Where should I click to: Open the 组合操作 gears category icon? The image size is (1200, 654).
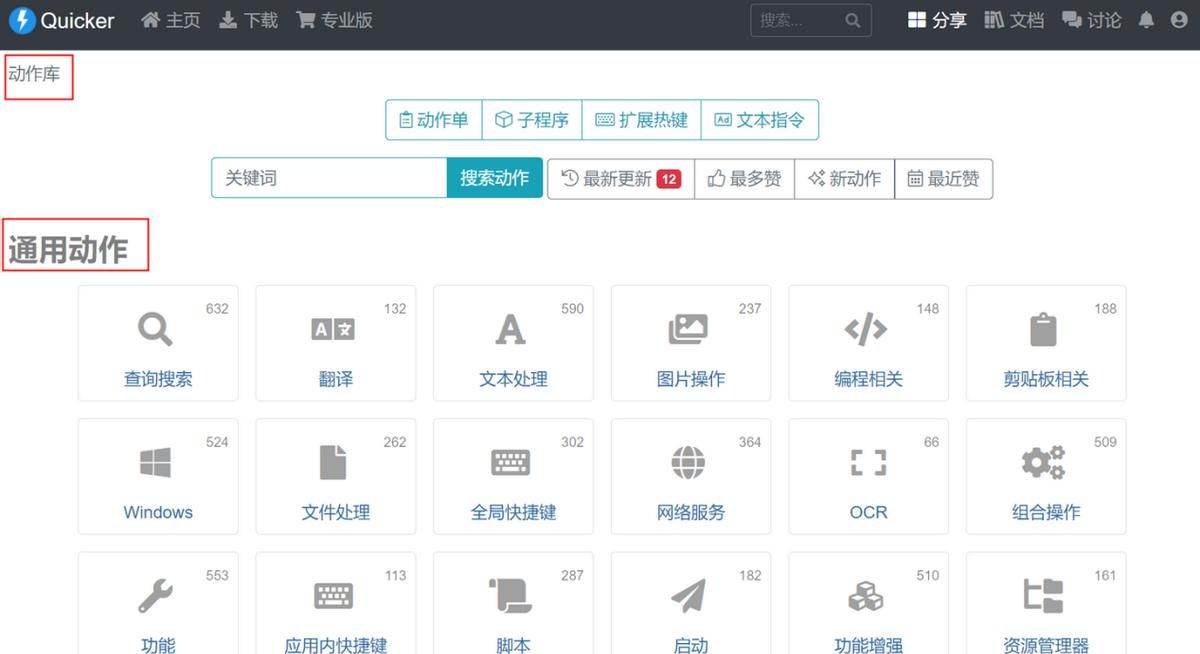point(1044,462)
